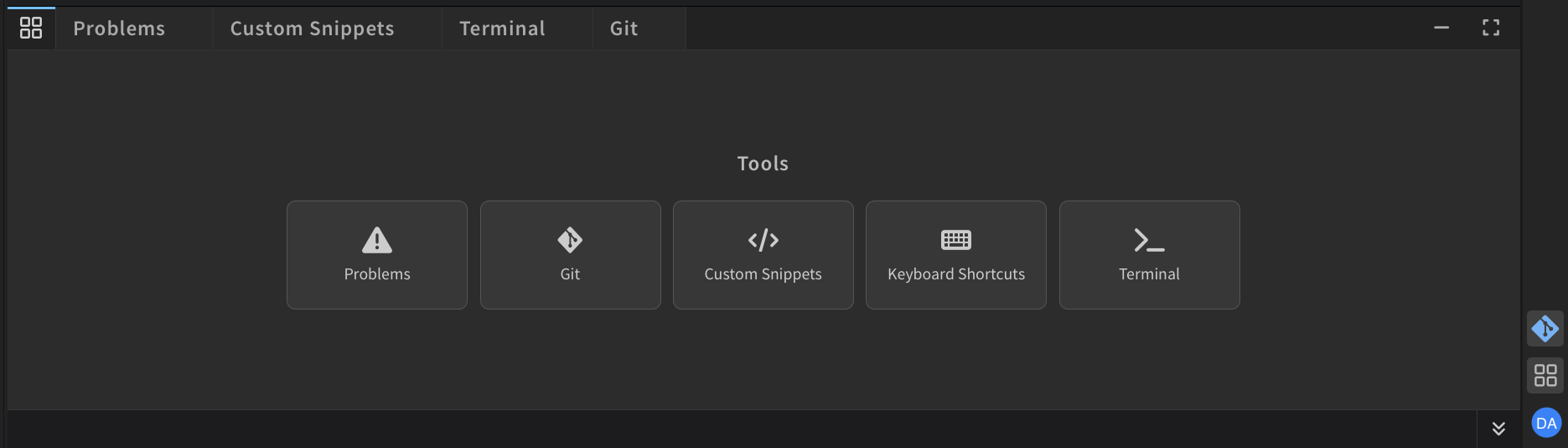Switch to the Custom Snippets tab

click(x=312, y=29)
